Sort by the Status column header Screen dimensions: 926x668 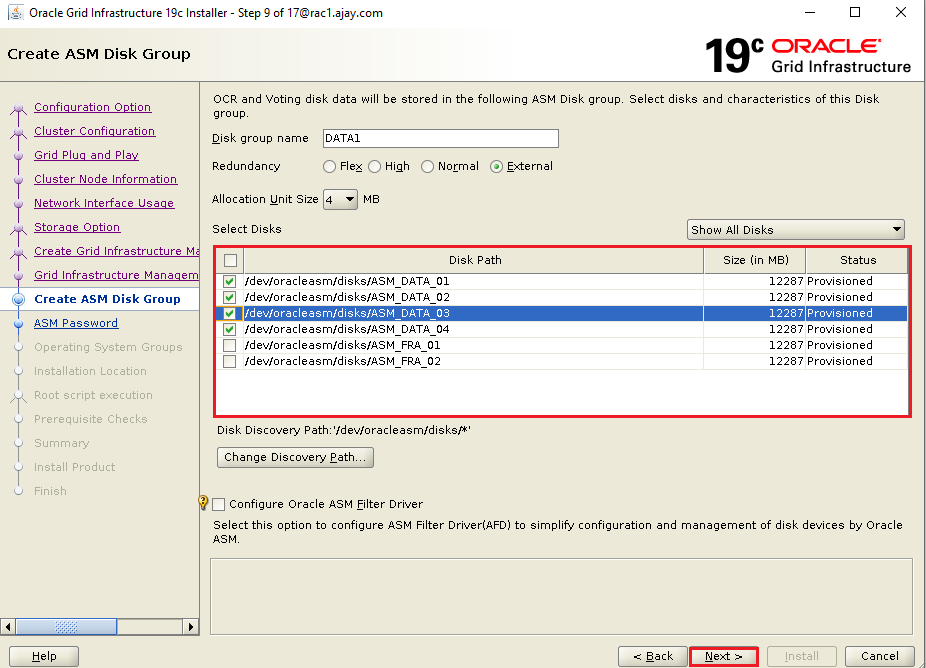pos(857,260)
